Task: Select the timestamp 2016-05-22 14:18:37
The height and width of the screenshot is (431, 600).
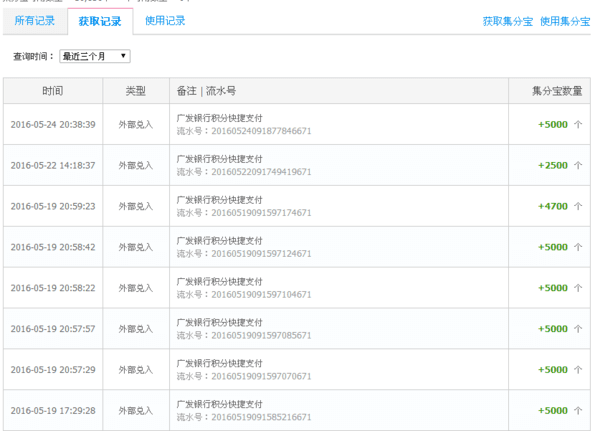Action: click(x=53, y=165)
